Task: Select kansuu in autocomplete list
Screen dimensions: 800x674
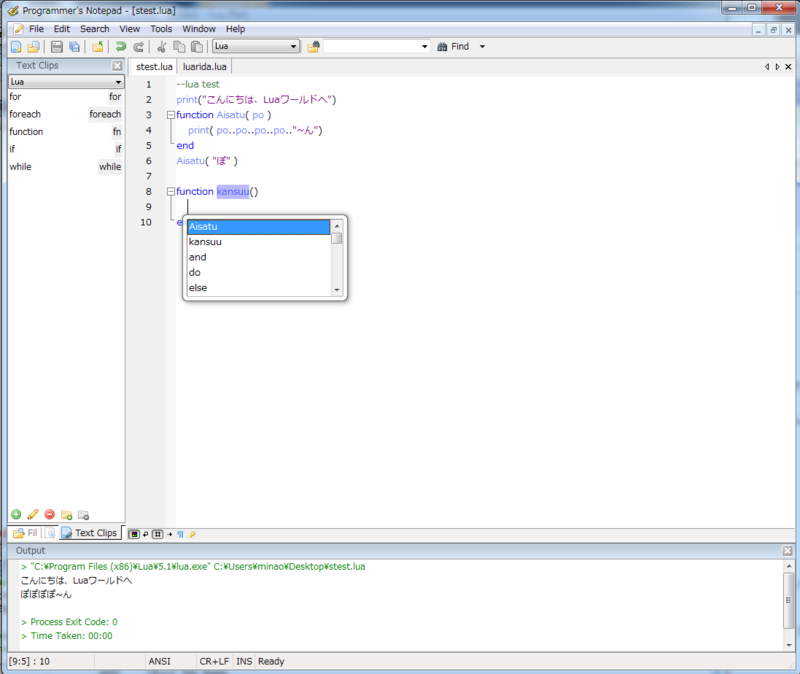Action: [x=258, y=242]
